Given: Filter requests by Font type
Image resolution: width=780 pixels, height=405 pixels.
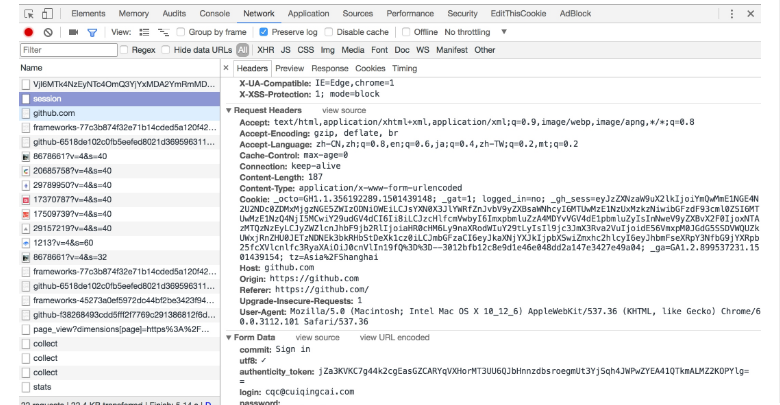Looking at the screenshot, I should [x=379, y=50].
